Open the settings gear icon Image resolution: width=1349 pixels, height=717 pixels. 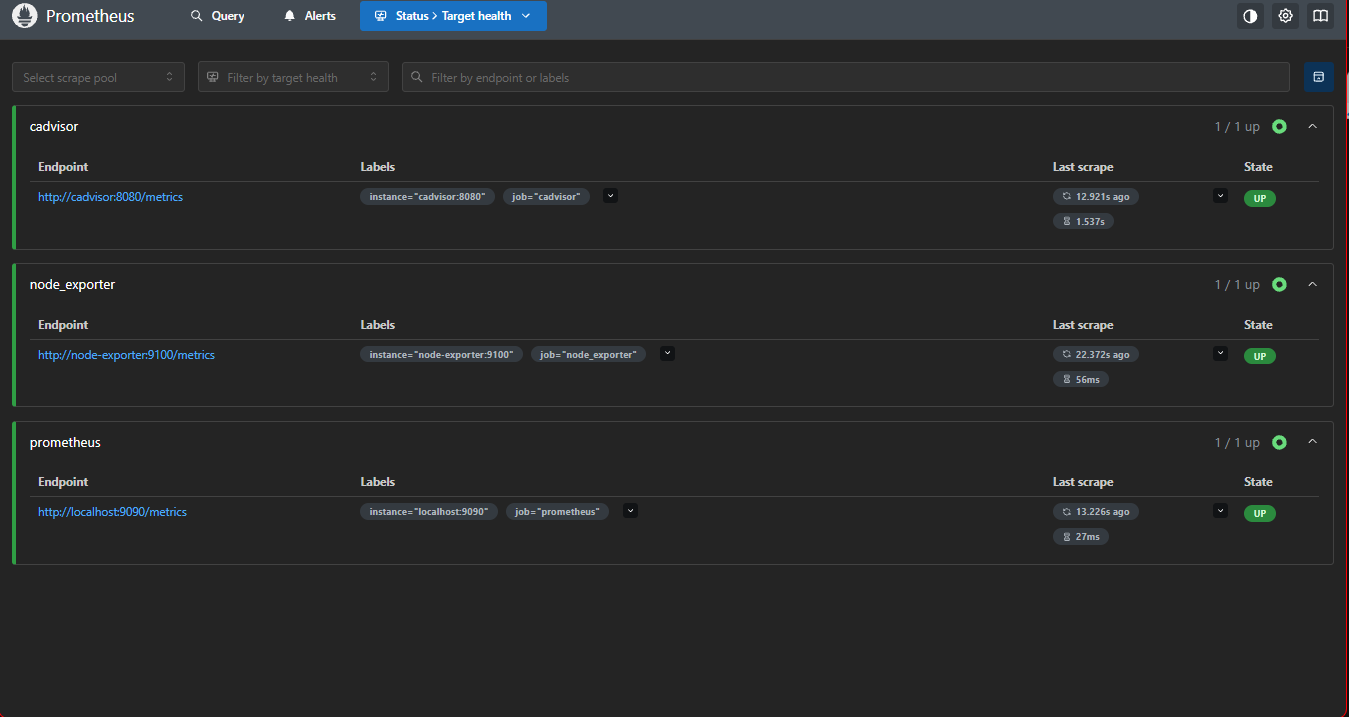pyautogui.click(x=1285, y=16)
